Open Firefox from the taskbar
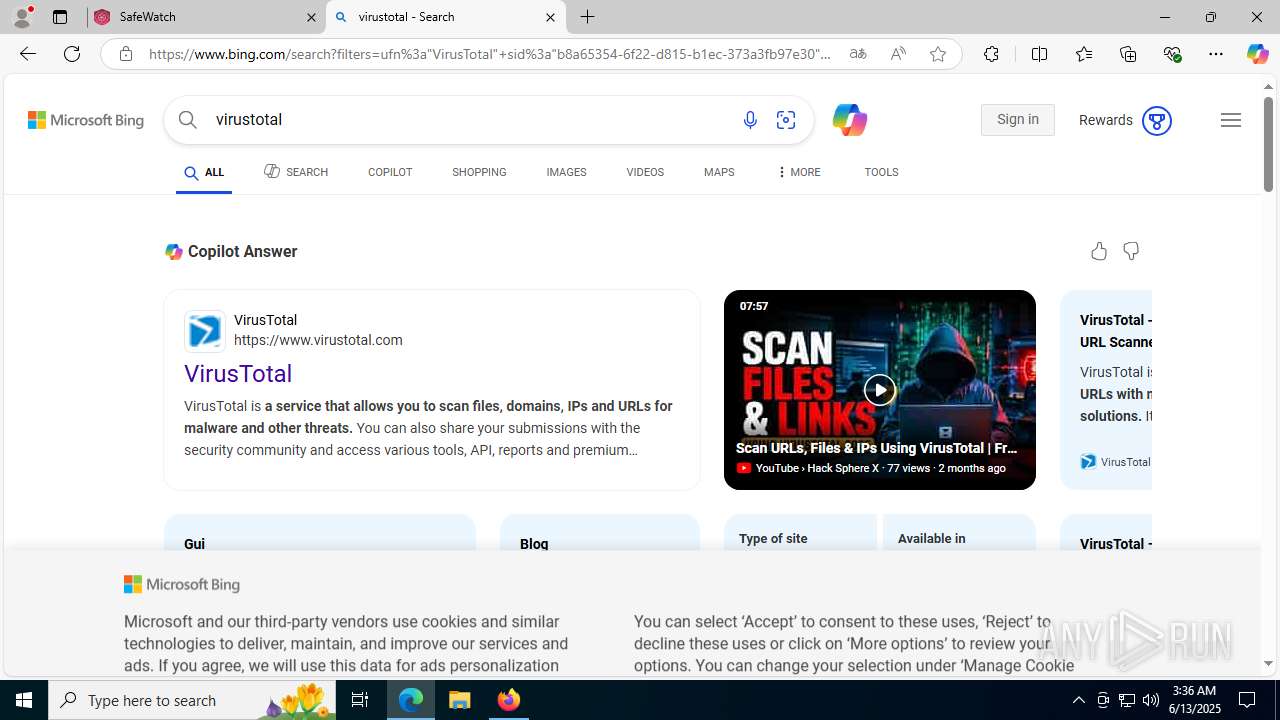This screenshot has width=1280, height=720. coord(509,700)
